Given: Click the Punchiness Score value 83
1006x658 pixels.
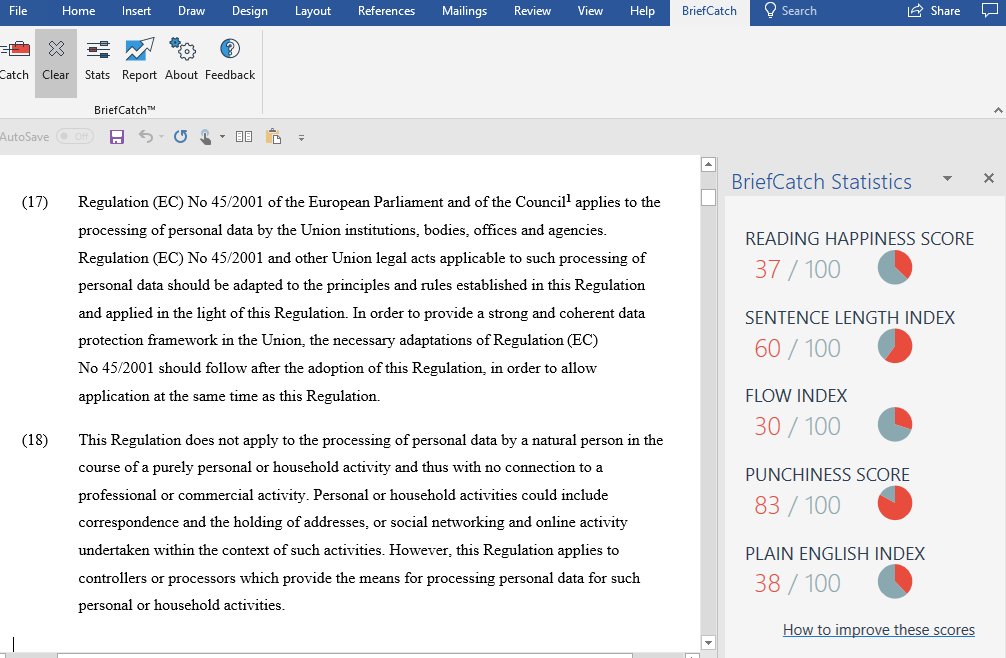Looking at the screenshot, I should (x=767, y=505).
